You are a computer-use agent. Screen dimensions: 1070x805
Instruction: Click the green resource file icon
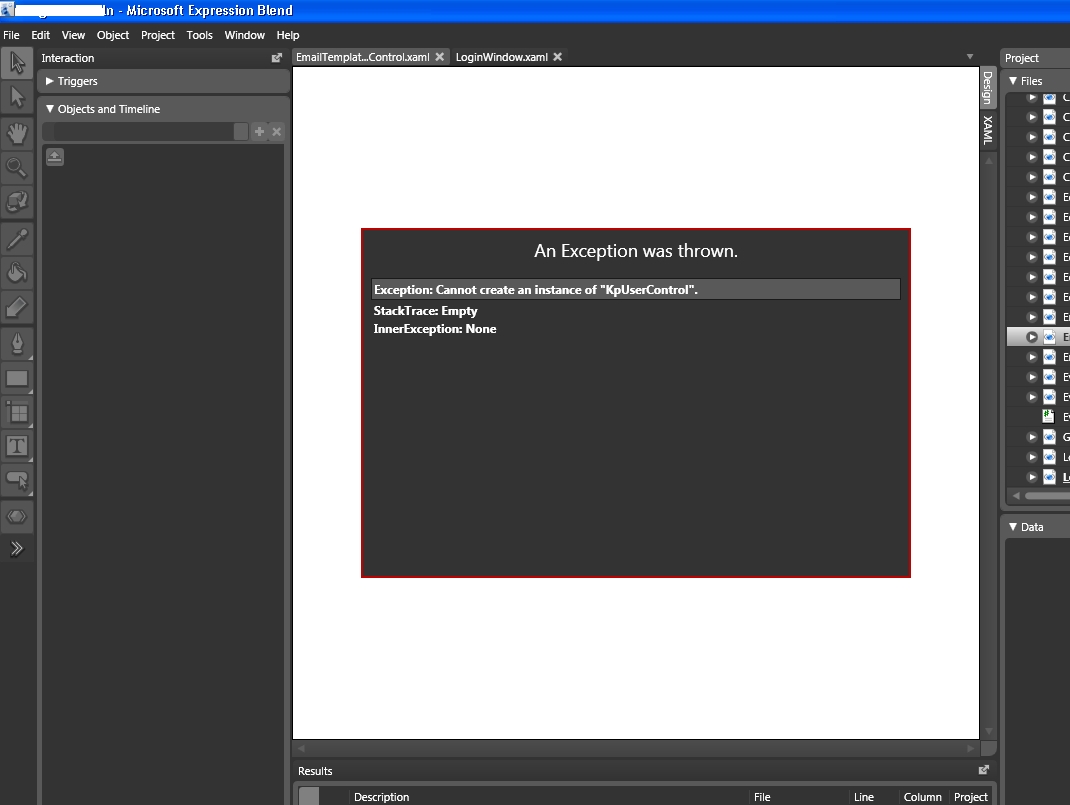(x=1049, y=417)
